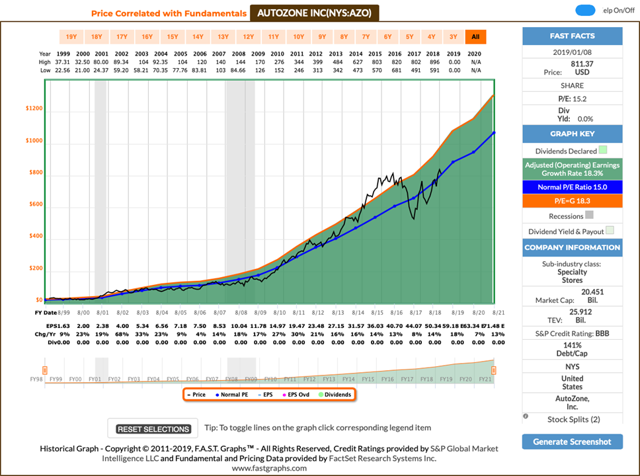Select the 11Y time range tab
This screenshot has width=640, height=476.
[x=273, y=37]
